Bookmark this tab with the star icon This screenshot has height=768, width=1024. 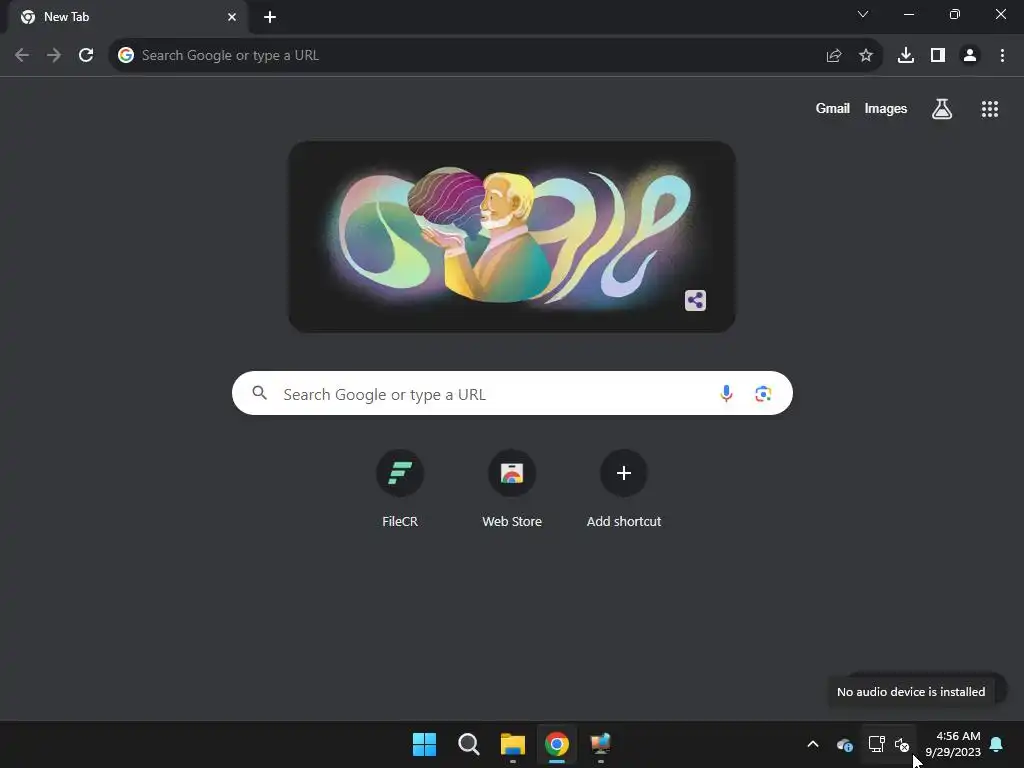pyautogui.click(x=866, y=56)
